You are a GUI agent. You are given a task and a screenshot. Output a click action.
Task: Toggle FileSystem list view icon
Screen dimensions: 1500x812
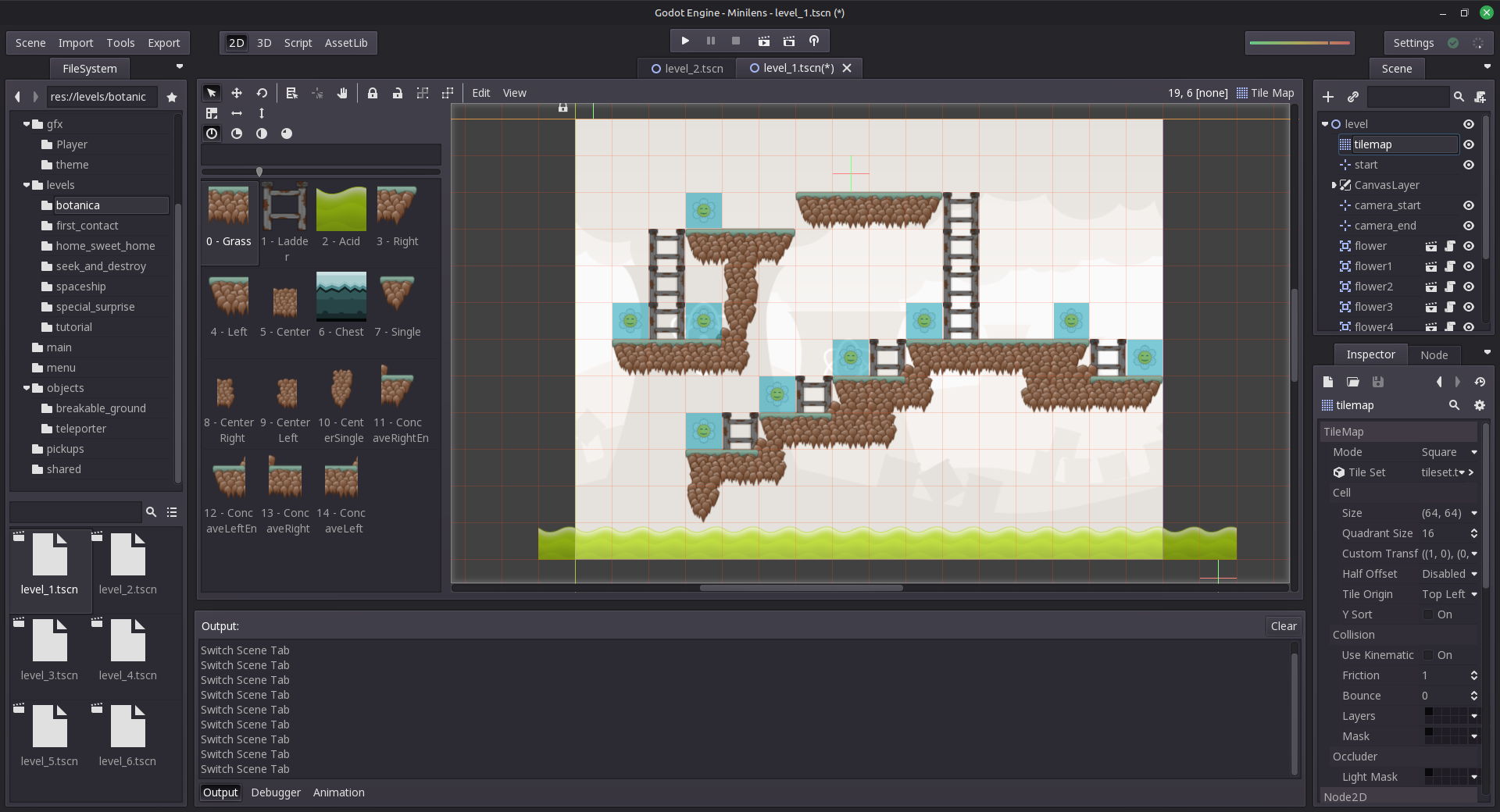172,512
